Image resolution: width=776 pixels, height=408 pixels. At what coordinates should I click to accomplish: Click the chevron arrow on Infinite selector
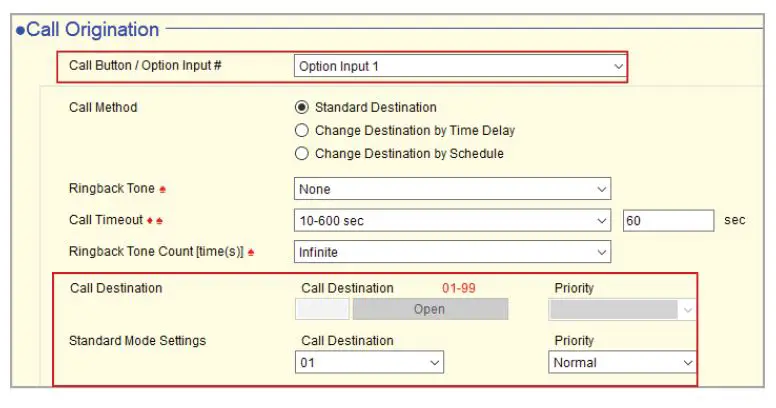tap(601, 253)
